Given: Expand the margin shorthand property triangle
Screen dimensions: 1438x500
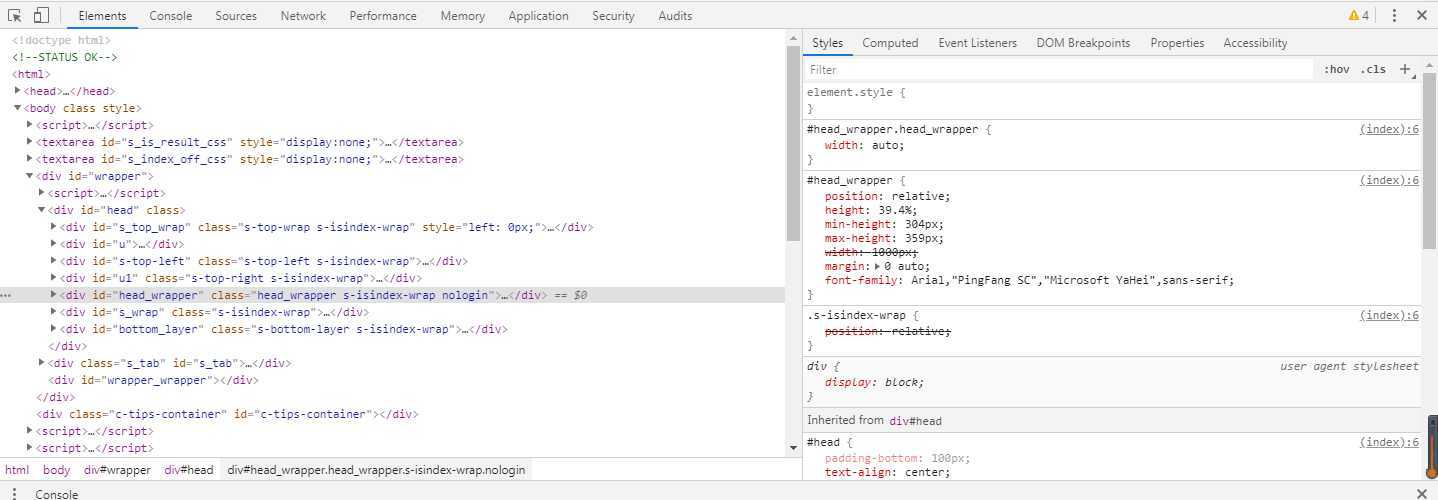Looking at the screenshot, I should (x=877, y=267).
